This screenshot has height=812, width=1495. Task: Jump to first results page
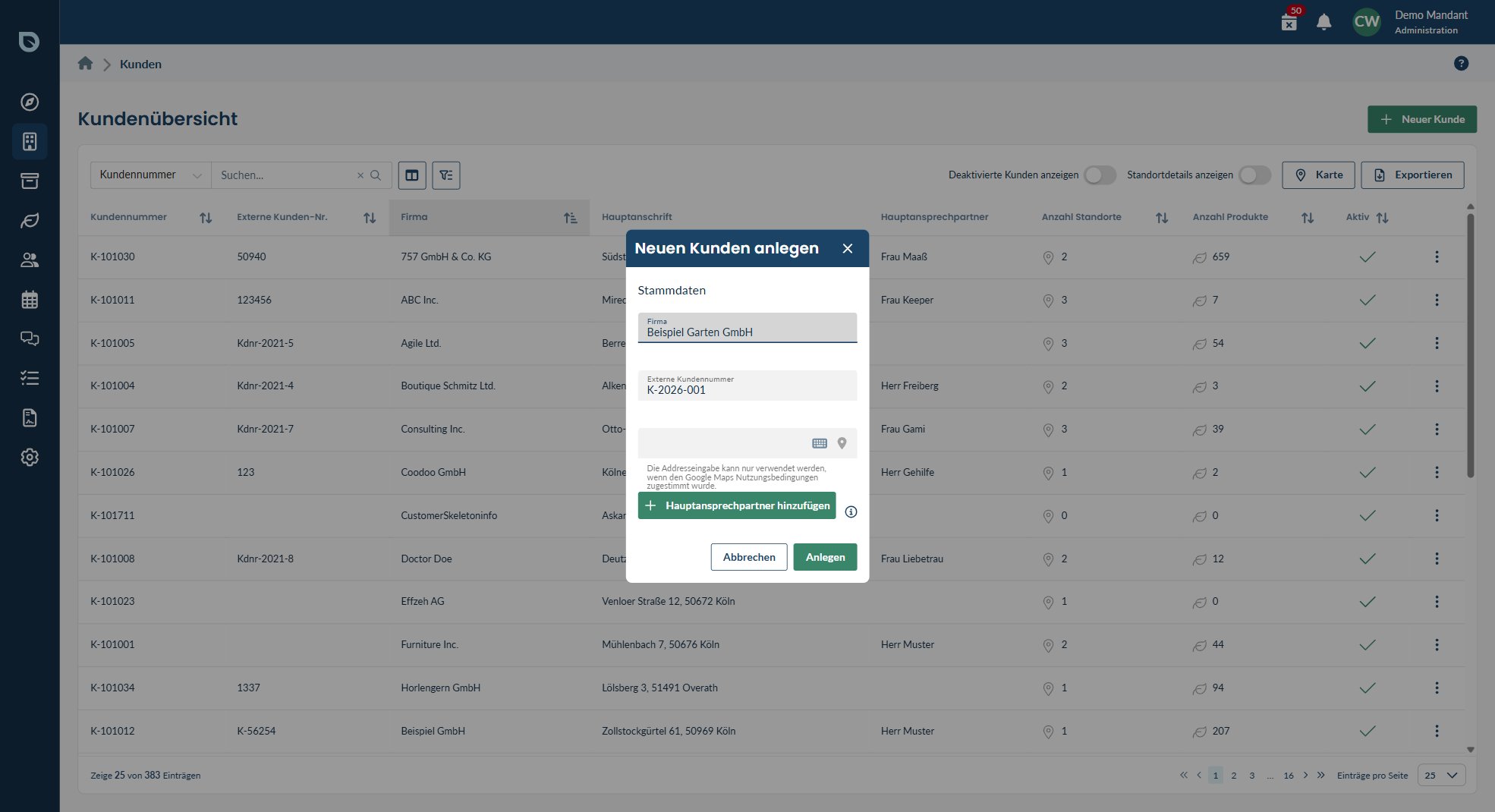(1183, 775)
